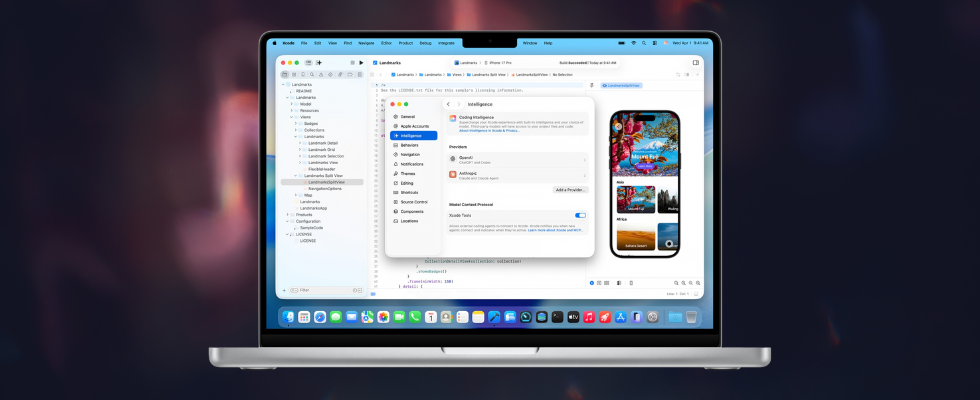Open the Themes settings pane
Viewport: 980px width, 400px height.
[408, 173]
